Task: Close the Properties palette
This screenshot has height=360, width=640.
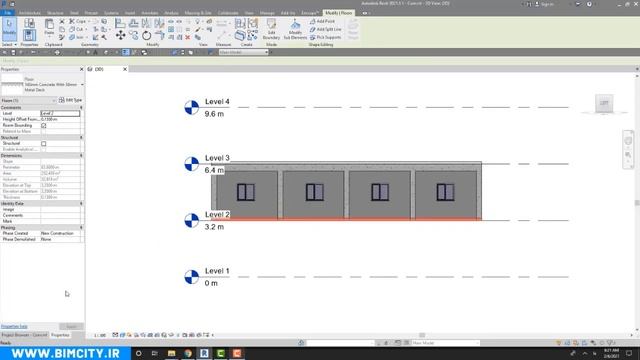Action: point(81,69)
